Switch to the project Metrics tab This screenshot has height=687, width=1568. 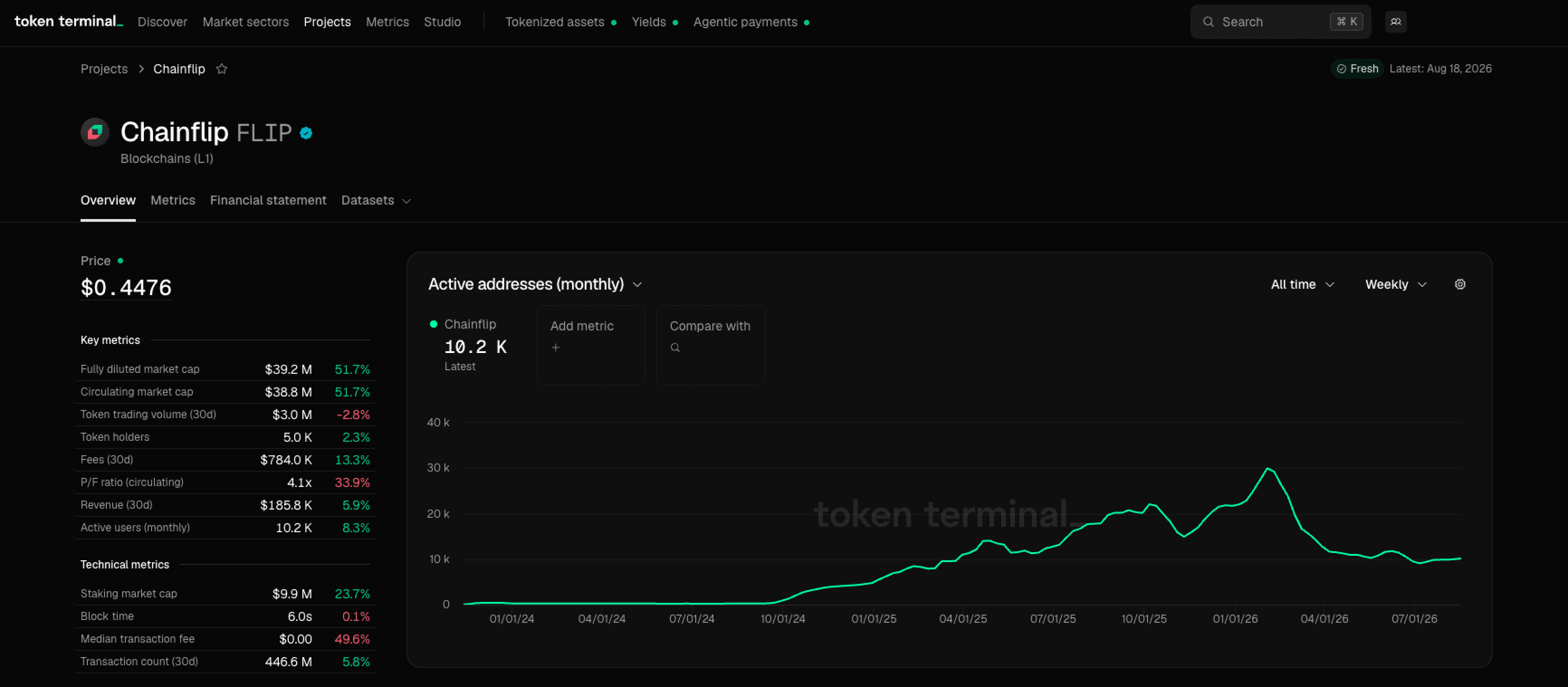173,200
